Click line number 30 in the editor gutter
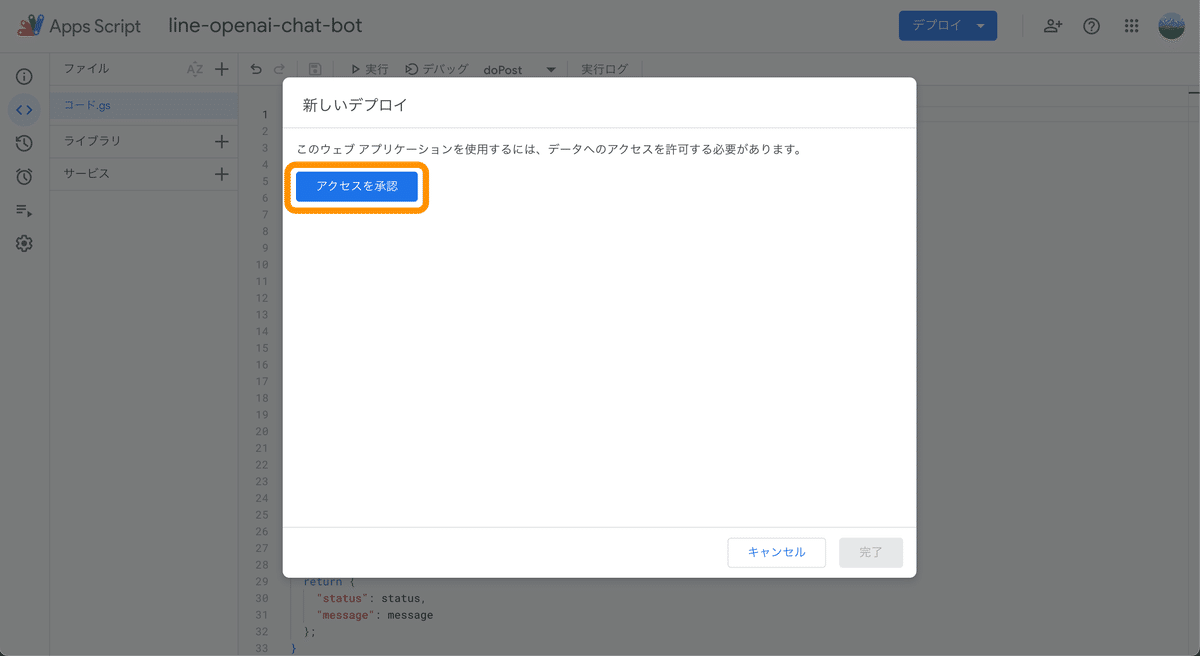 click(x=262, y=598)
